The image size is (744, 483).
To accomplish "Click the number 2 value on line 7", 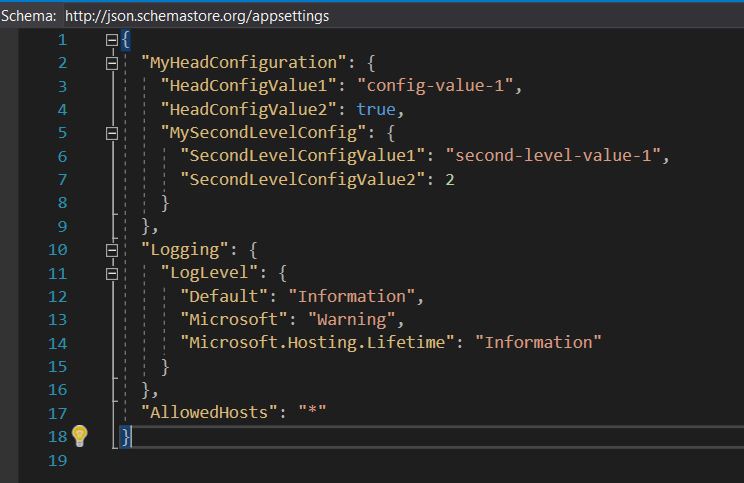I will 450,179.
